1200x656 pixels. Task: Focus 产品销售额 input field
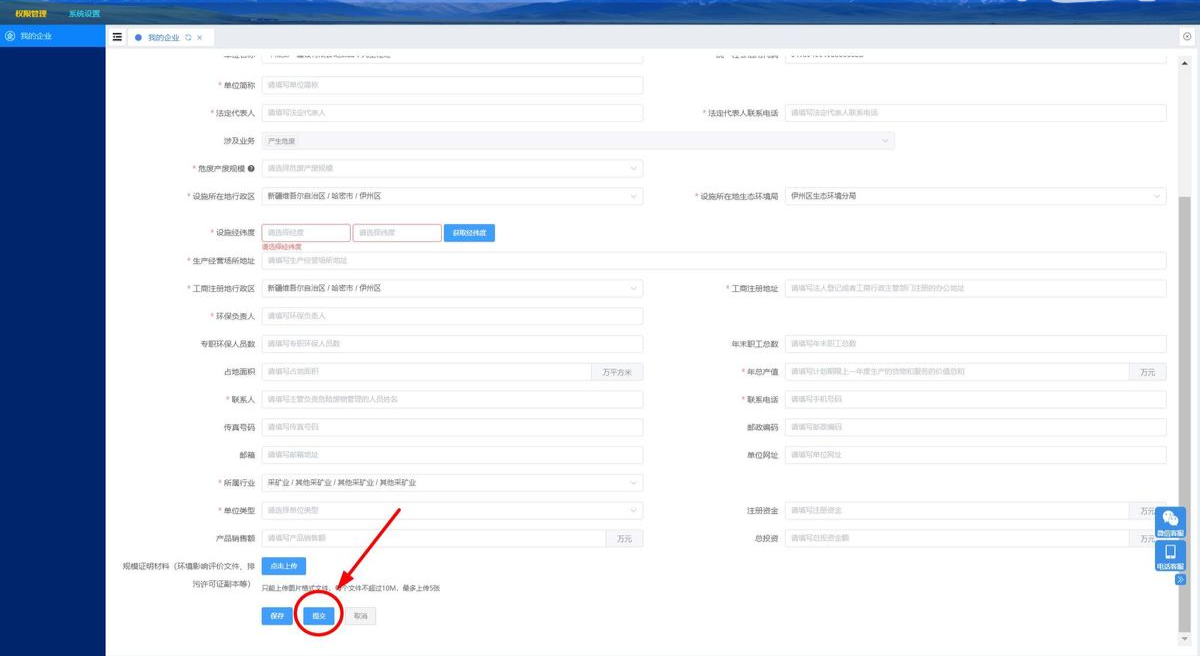(x=434, y=538)
